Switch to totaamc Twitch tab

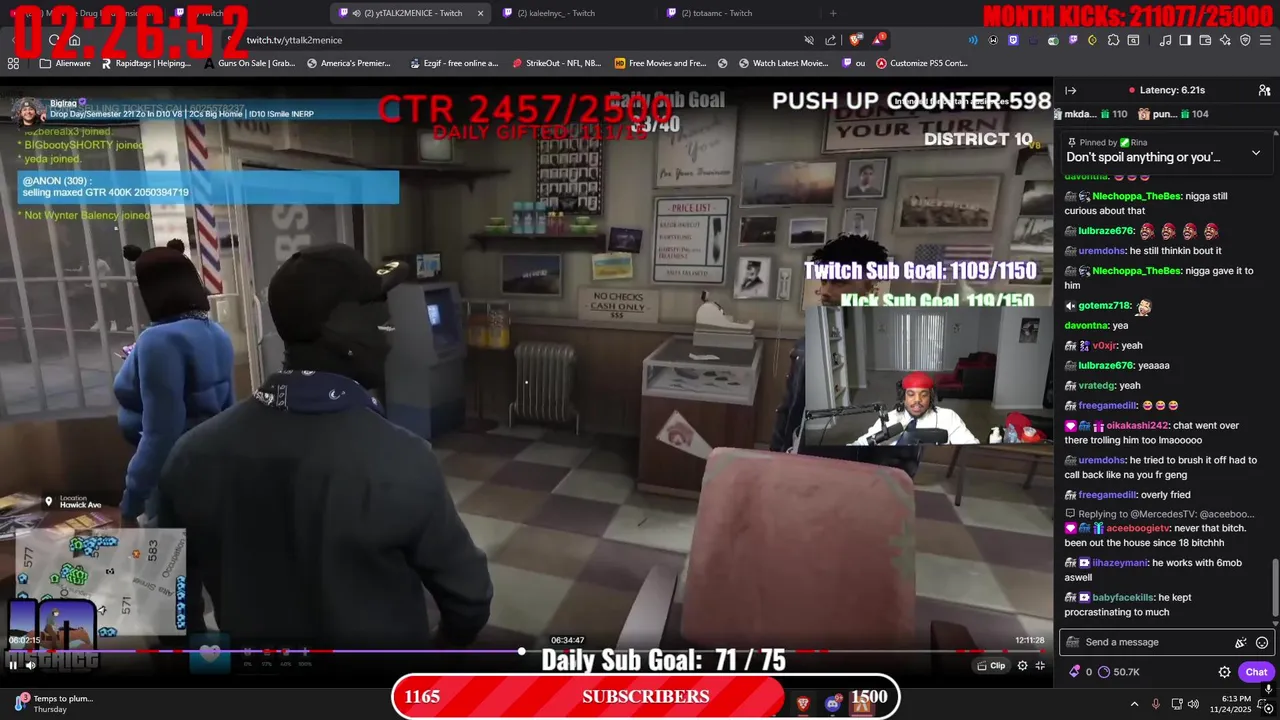click(716, 13)
